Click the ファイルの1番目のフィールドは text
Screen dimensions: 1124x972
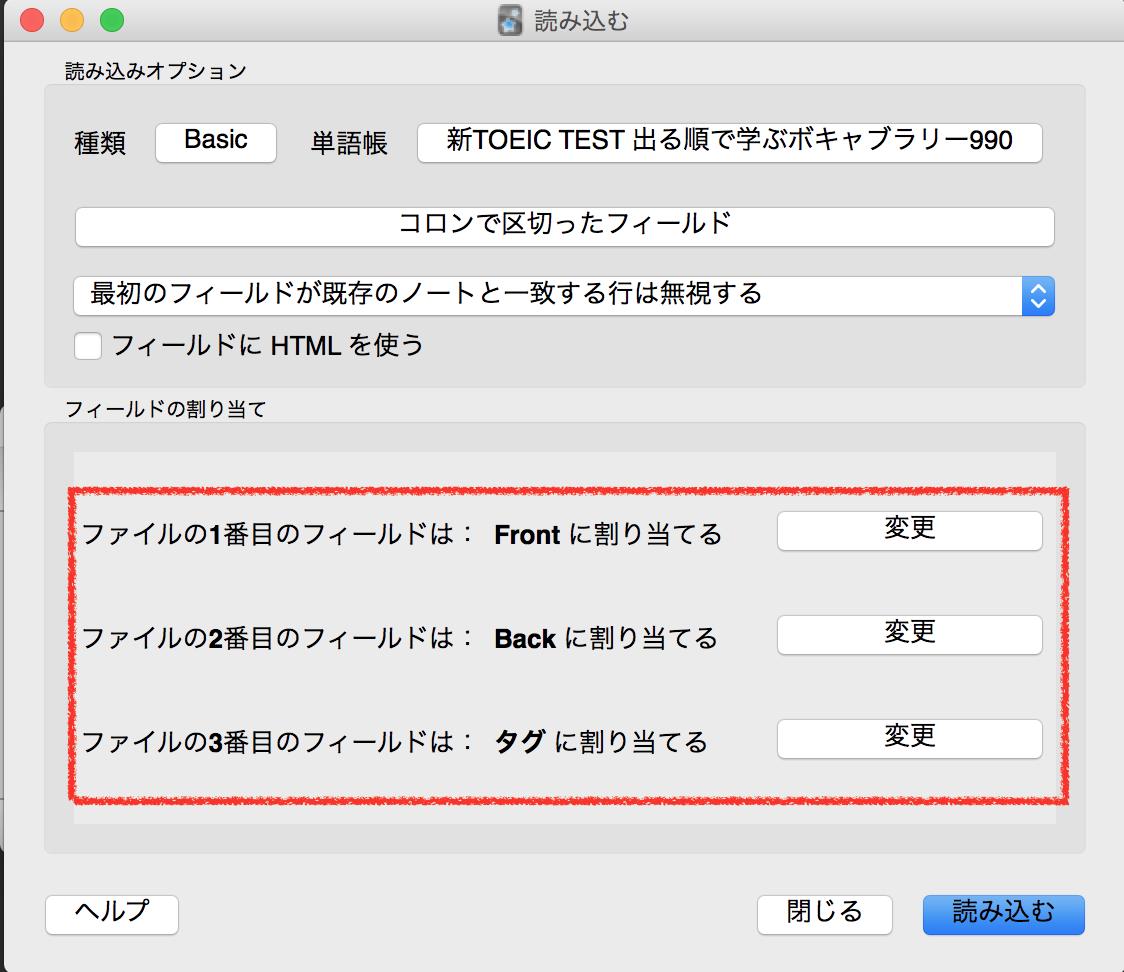(276, 534)
